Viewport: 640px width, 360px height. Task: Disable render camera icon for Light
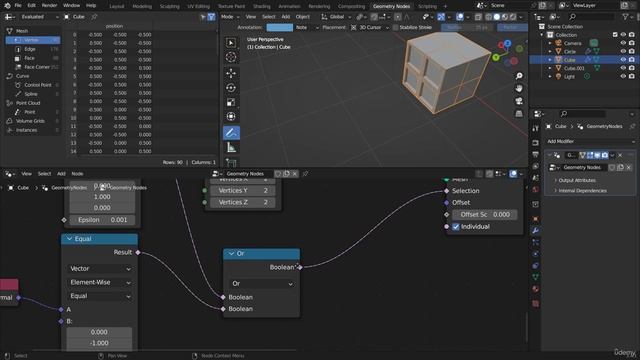click(x=632, y=76)
